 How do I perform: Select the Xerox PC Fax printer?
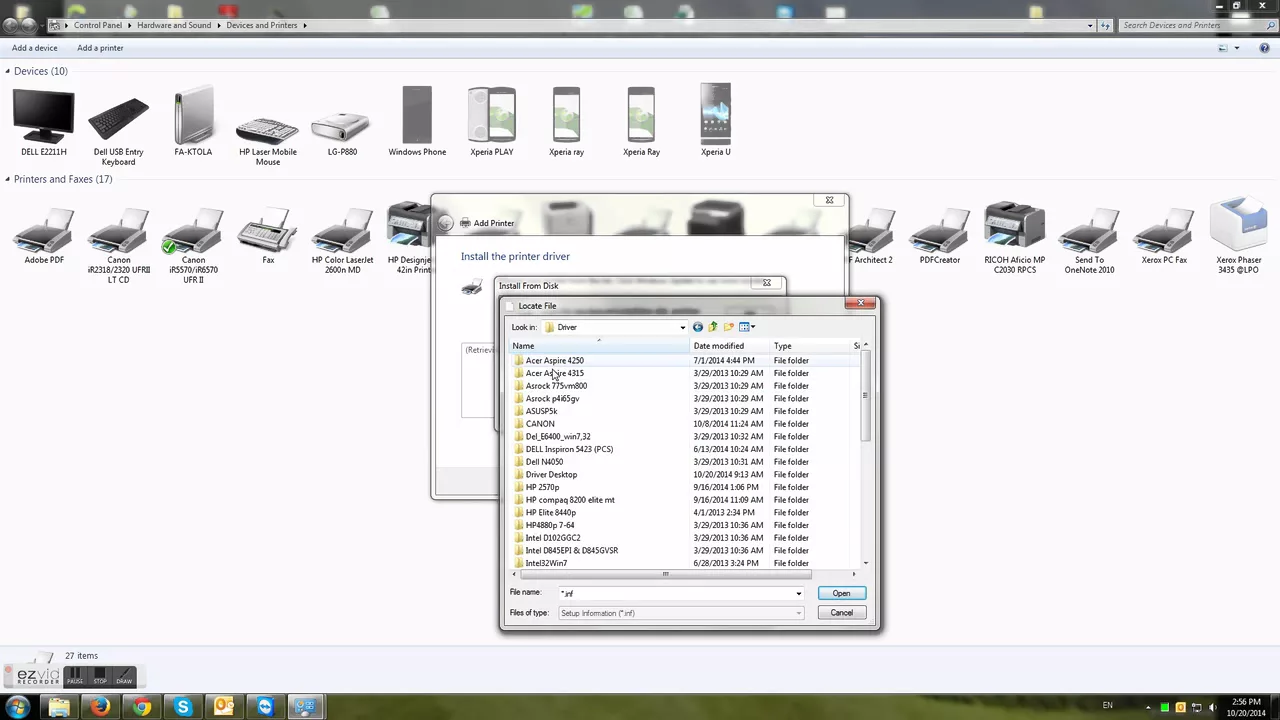[1164, 235]
